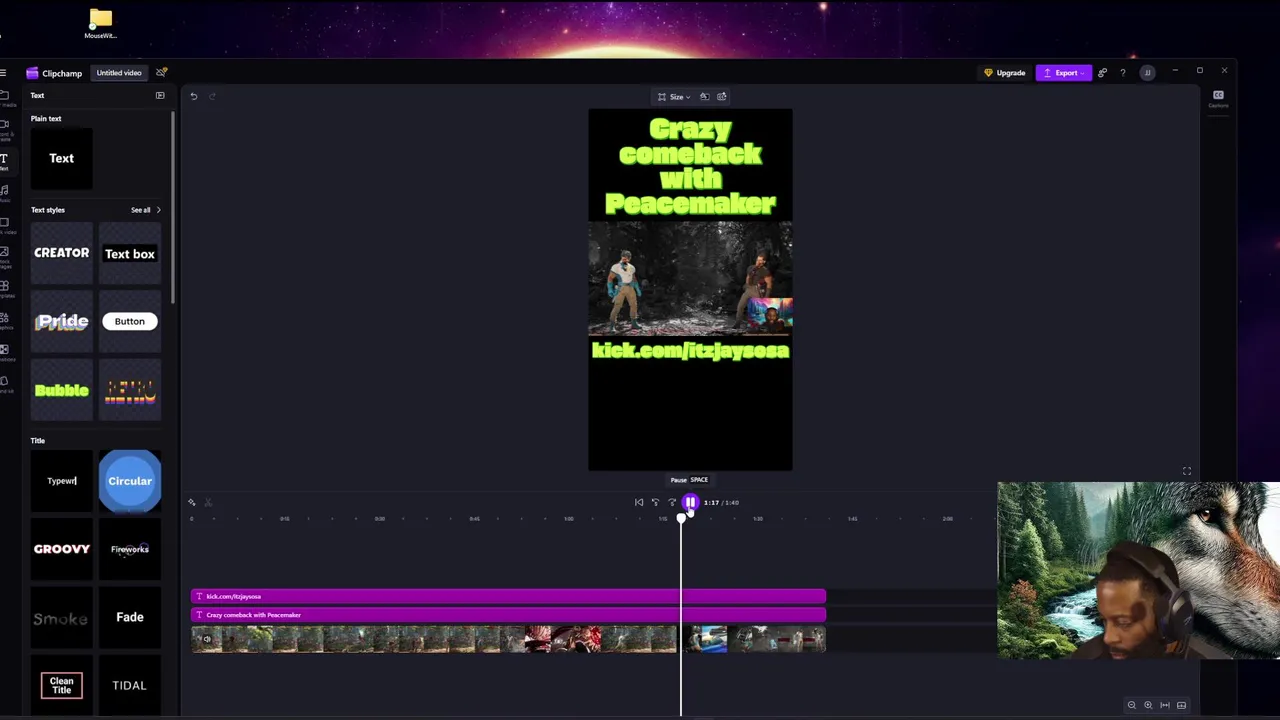Image resolution: width=1280 pixels, height=720 pixels.
Task: See all text styles
Action: click(x=140, y=210)
